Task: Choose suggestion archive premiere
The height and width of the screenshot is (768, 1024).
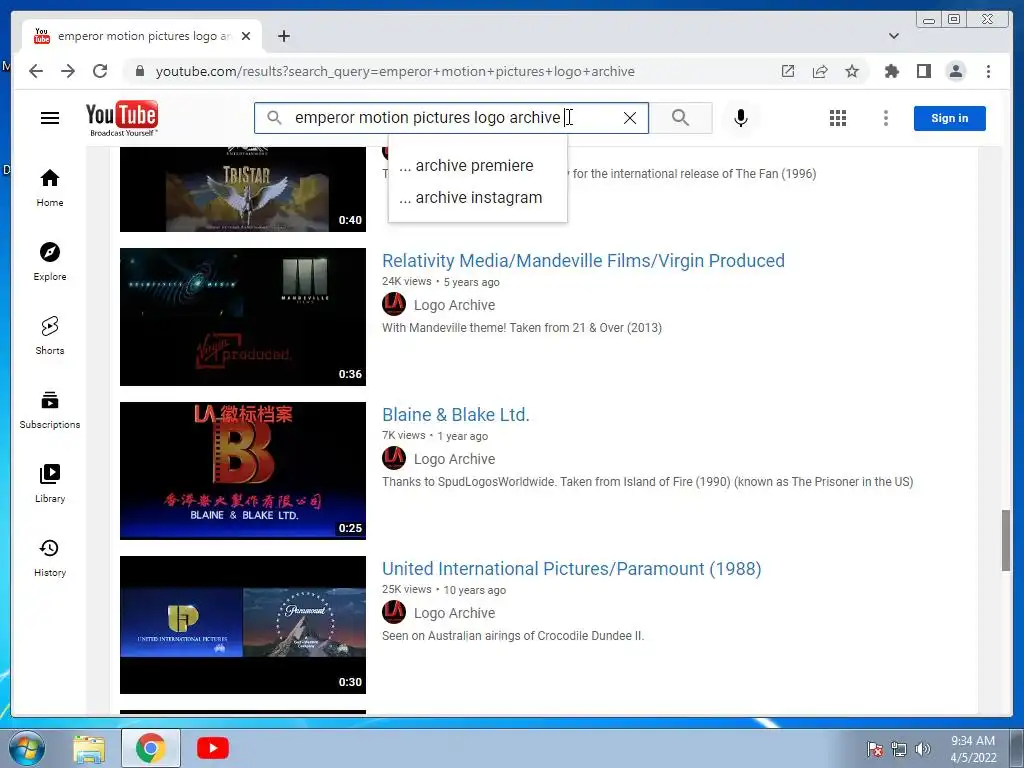Action: tap(477, 166)
